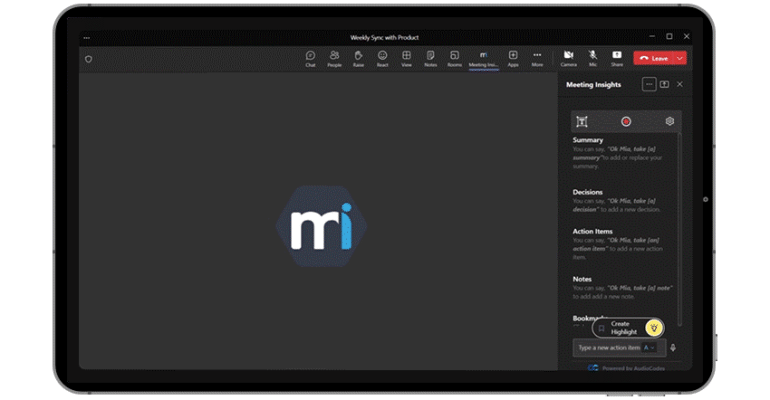Open the More actions menu
Image resolution: width=770 pixels, height=400 pixels.
pos(537,58)
